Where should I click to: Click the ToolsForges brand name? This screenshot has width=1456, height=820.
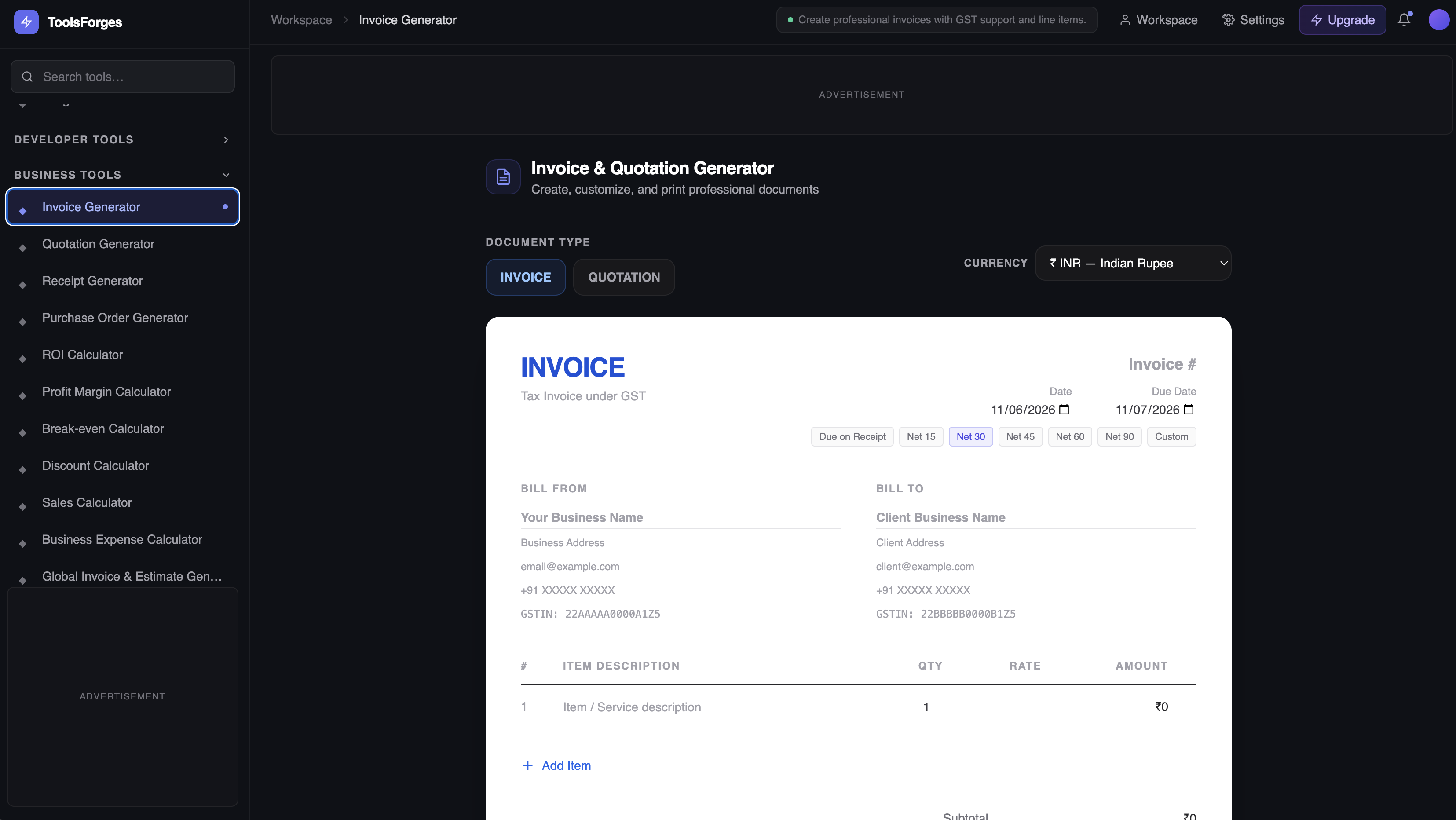(x=85, y=22)
